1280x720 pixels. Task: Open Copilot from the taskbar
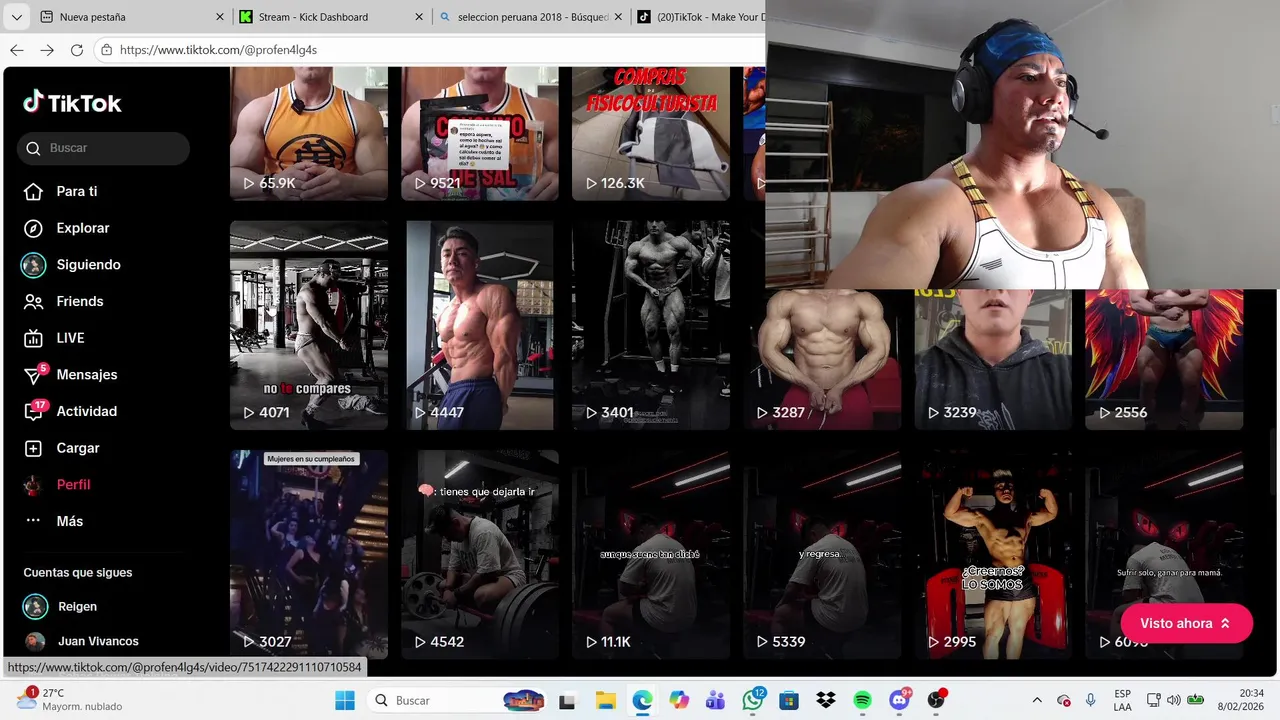tap(679, 700)
